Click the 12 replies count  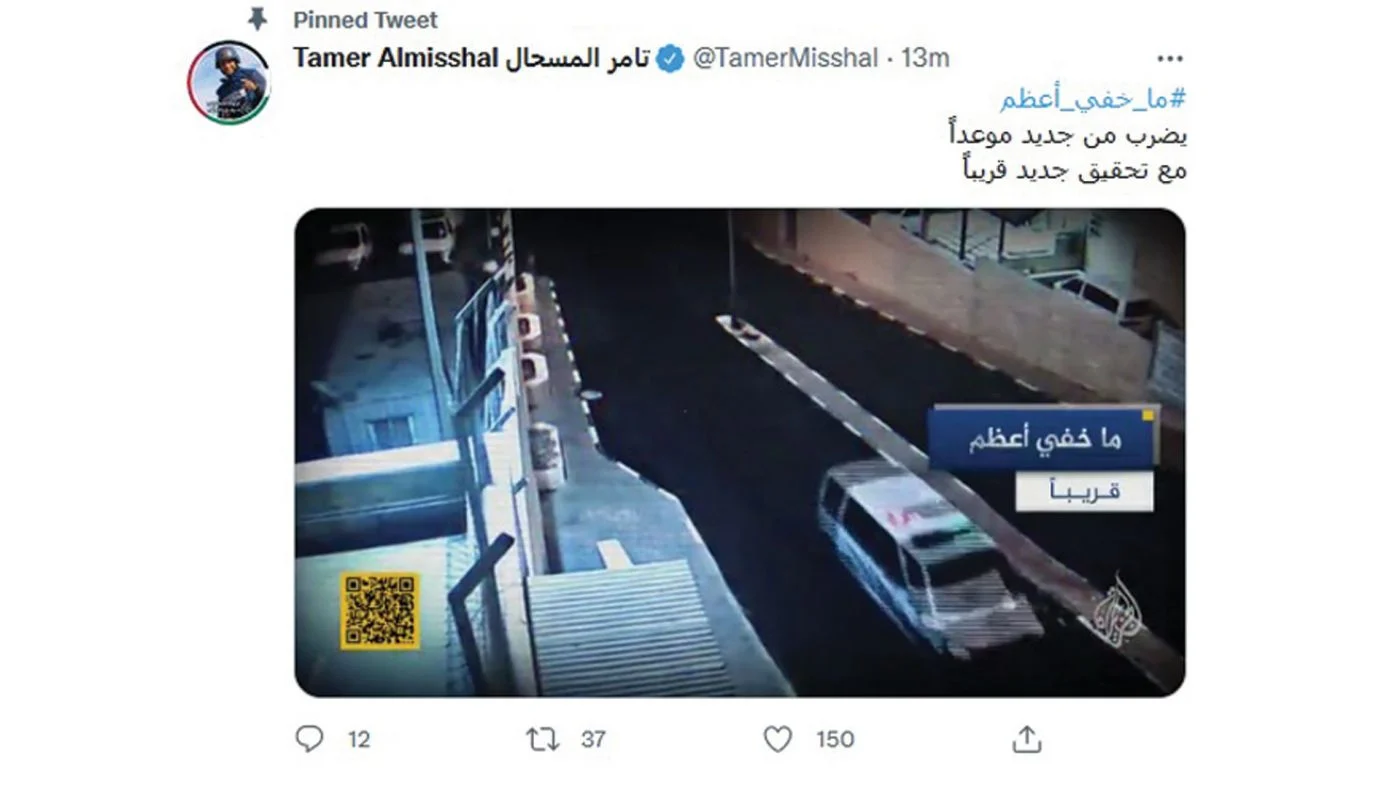pos(359,740)
